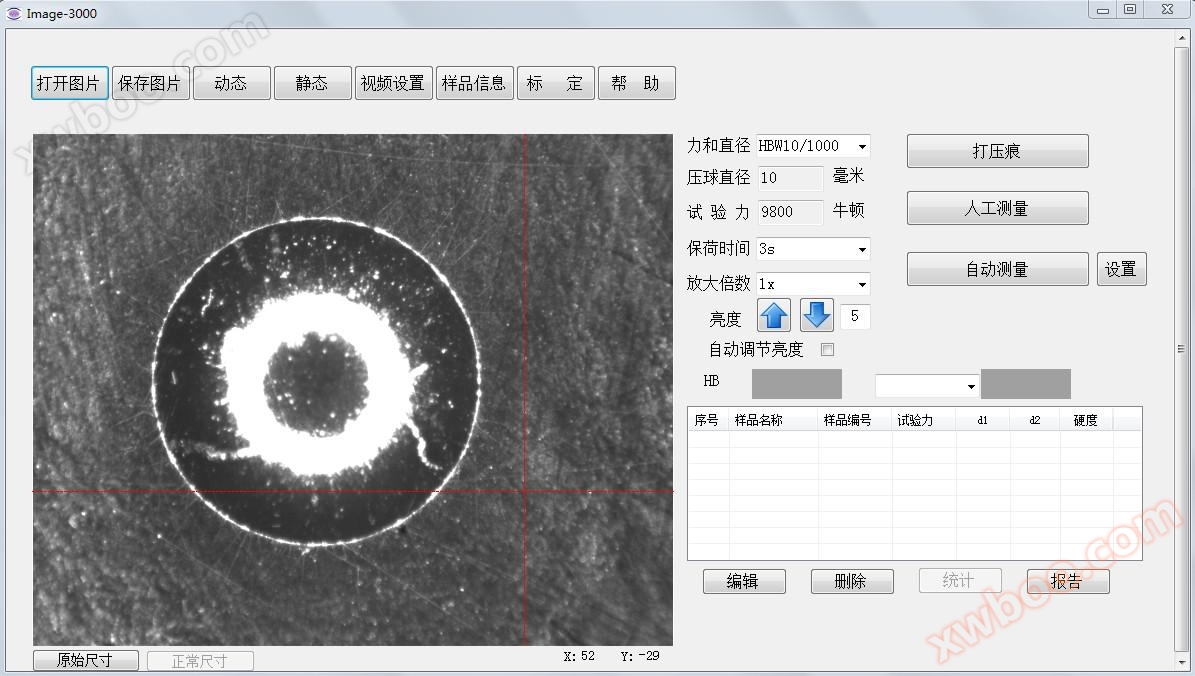This screenshot has height=676, width=1195.
Task: Switch to 动态 live mode
Action: [231, 83]
